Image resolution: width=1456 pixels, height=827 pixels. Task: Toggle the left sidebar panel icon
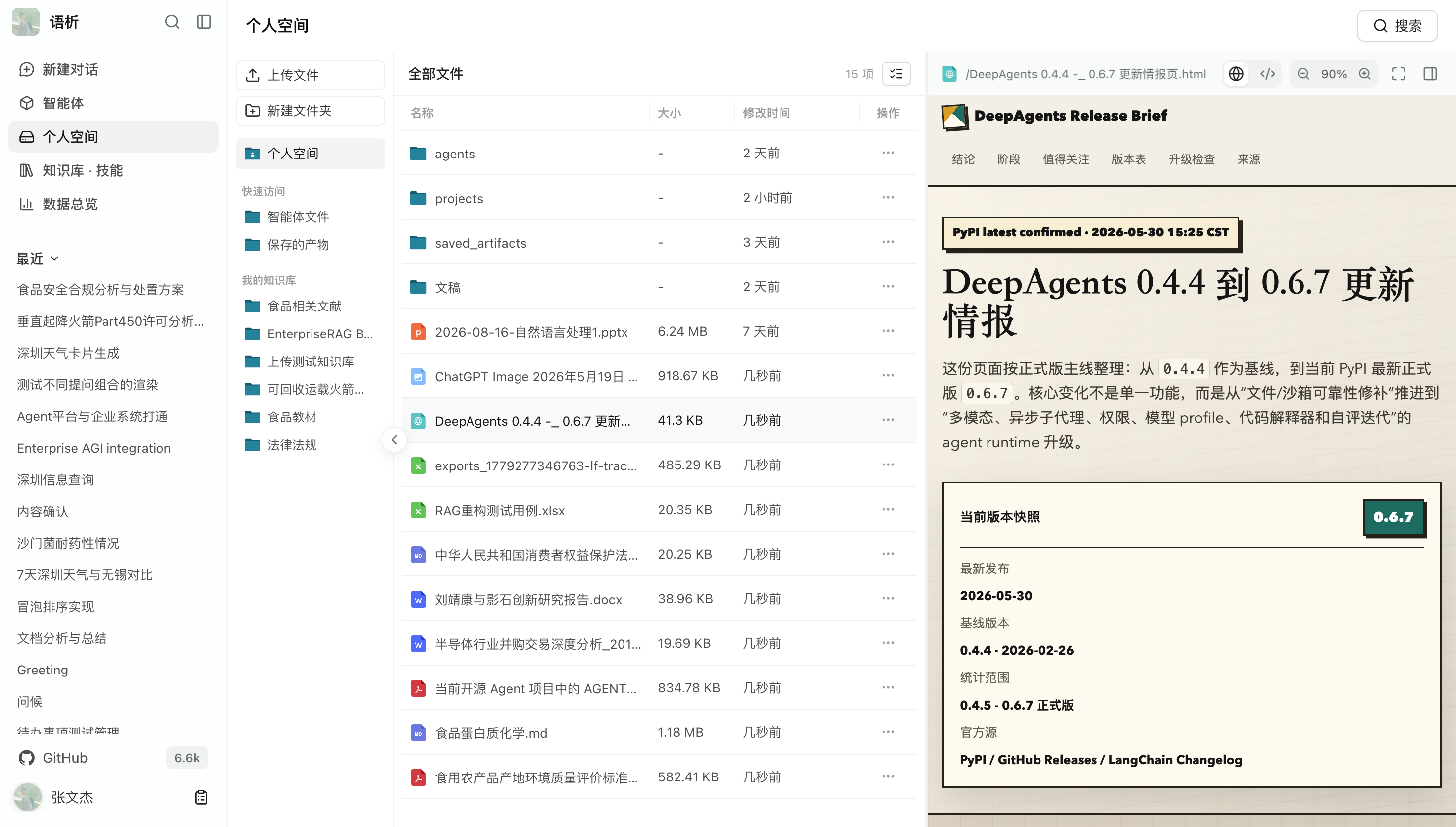[x=204, y=22]
